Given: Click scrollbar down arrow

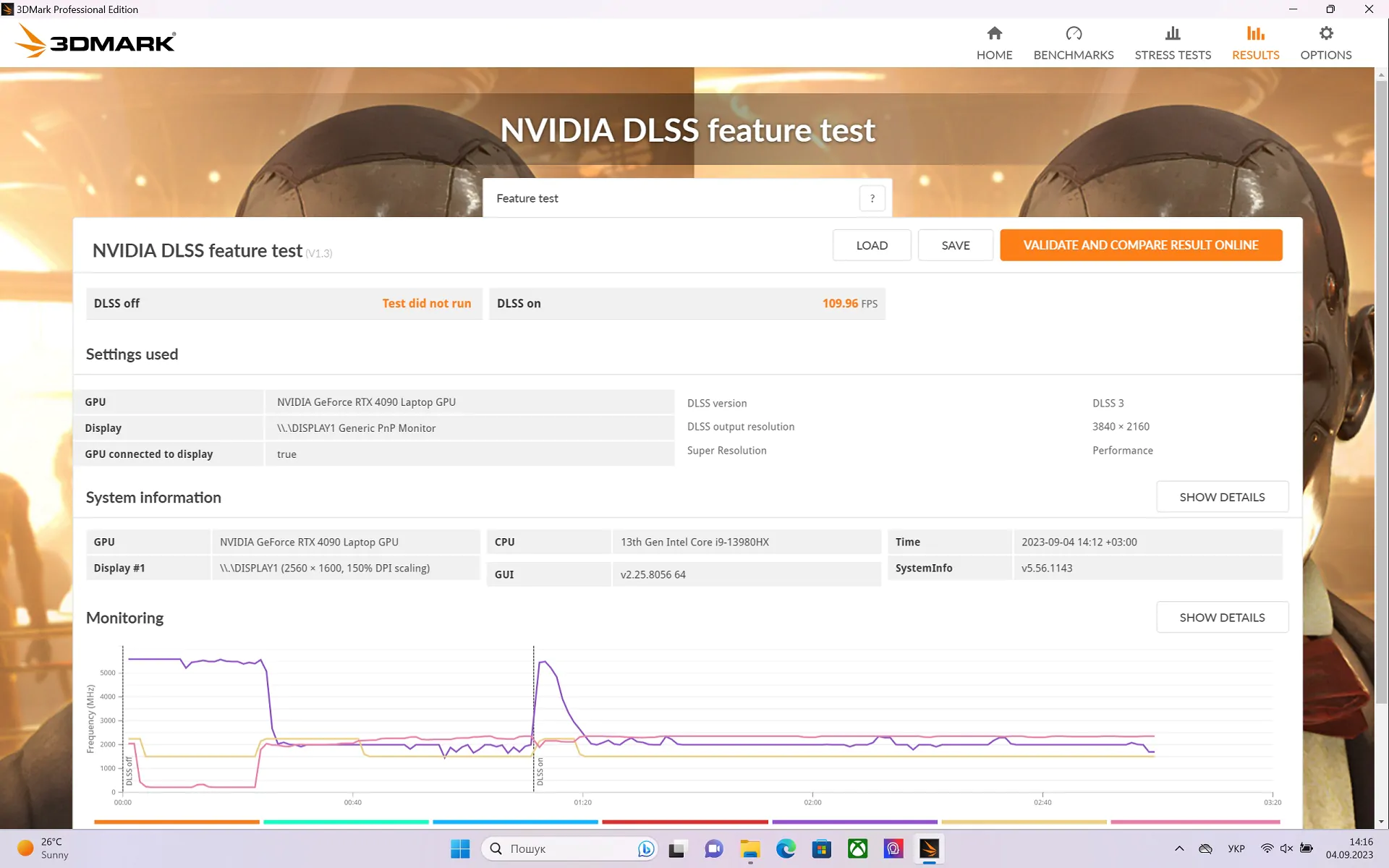Looking at the screenshot, I should pyautogui.click(x=1381, y=822).
